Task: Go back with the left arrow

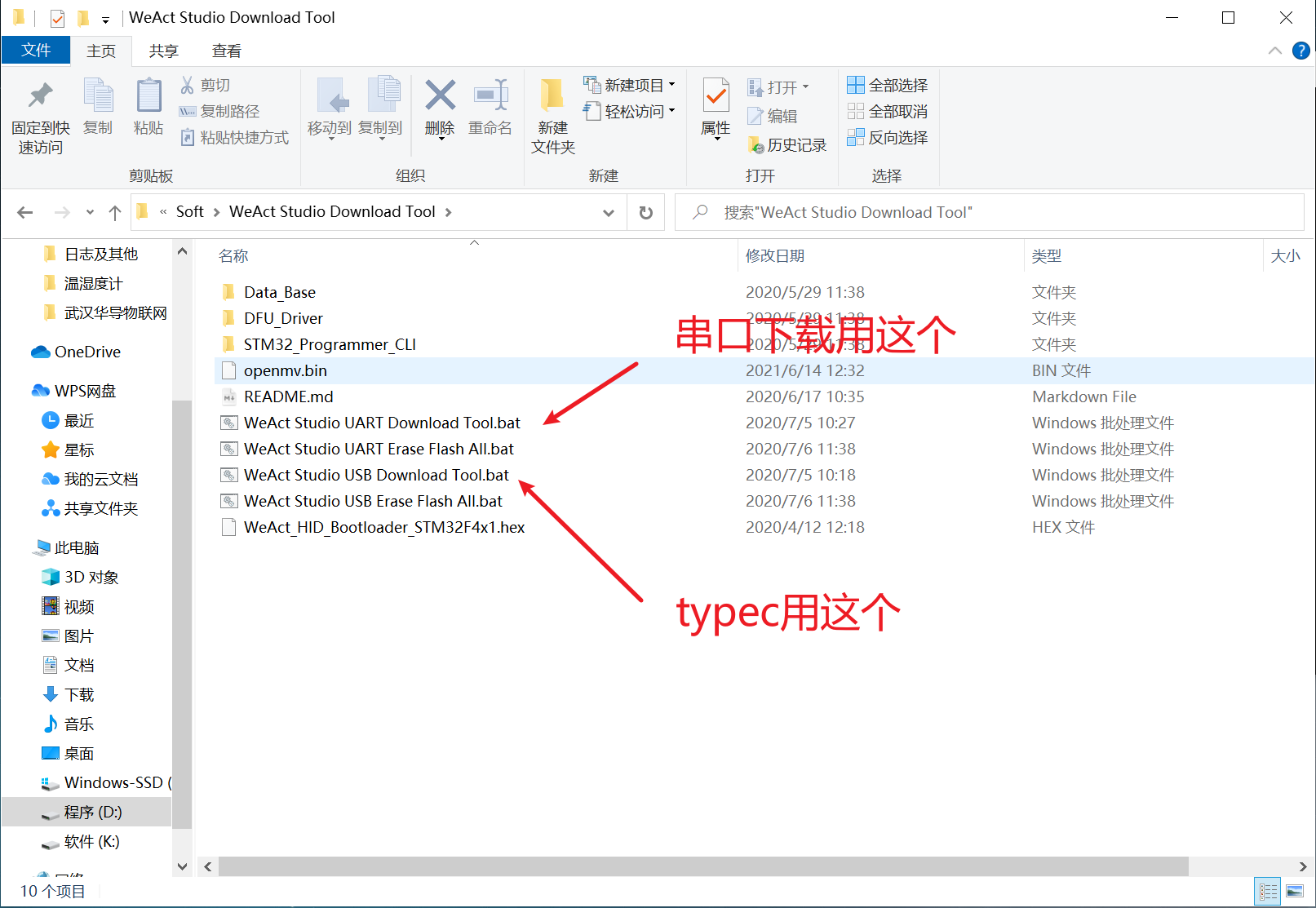Action: 25,212
